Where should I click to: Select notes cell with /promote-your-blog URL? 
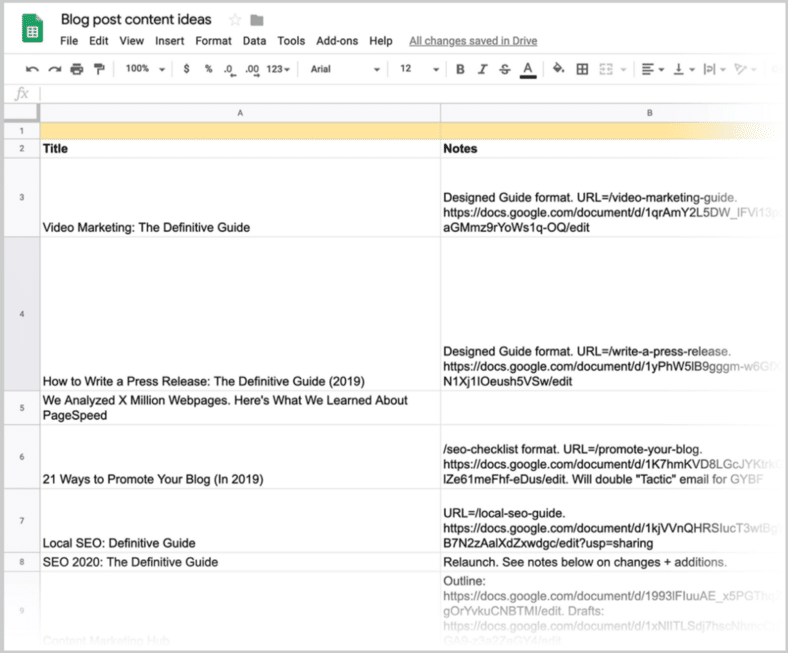coord(612,457)
